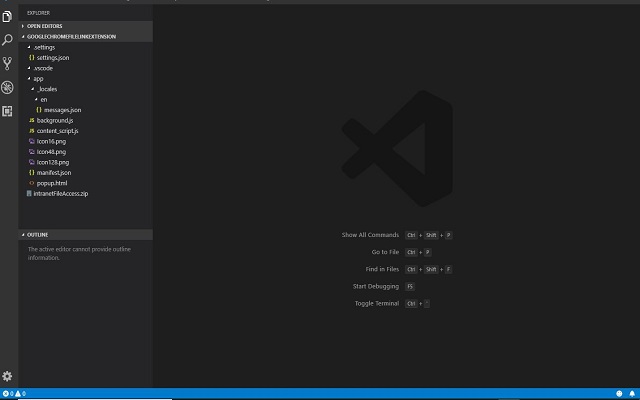Click the JSON icon beside messages.json
The width and height of the screenshot is (640, 400).
[39, 110]
